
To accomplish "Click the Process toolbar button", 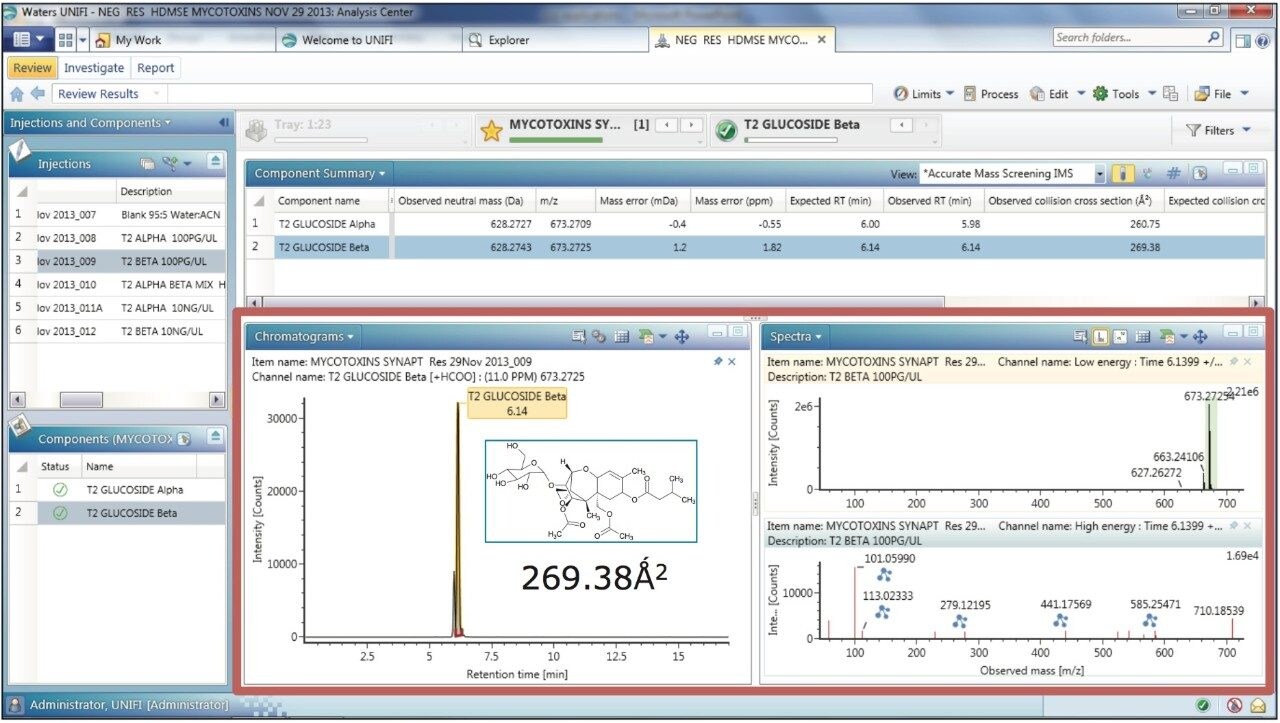I will (990, 94).
